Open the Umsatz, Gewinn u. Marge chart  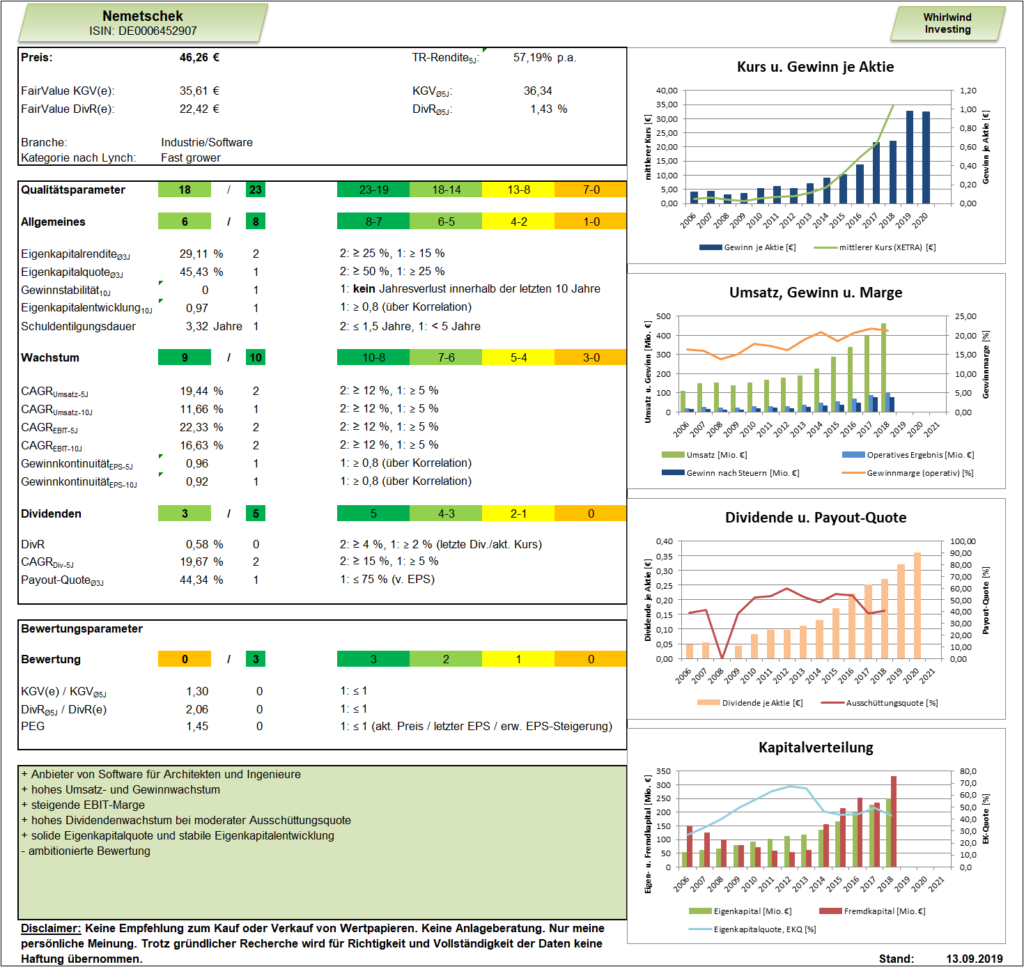816,381
